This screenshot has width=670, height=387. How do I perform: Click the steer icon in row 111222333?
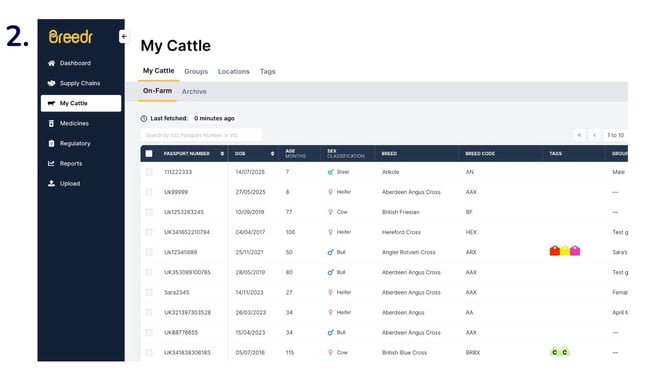(330, 172)
